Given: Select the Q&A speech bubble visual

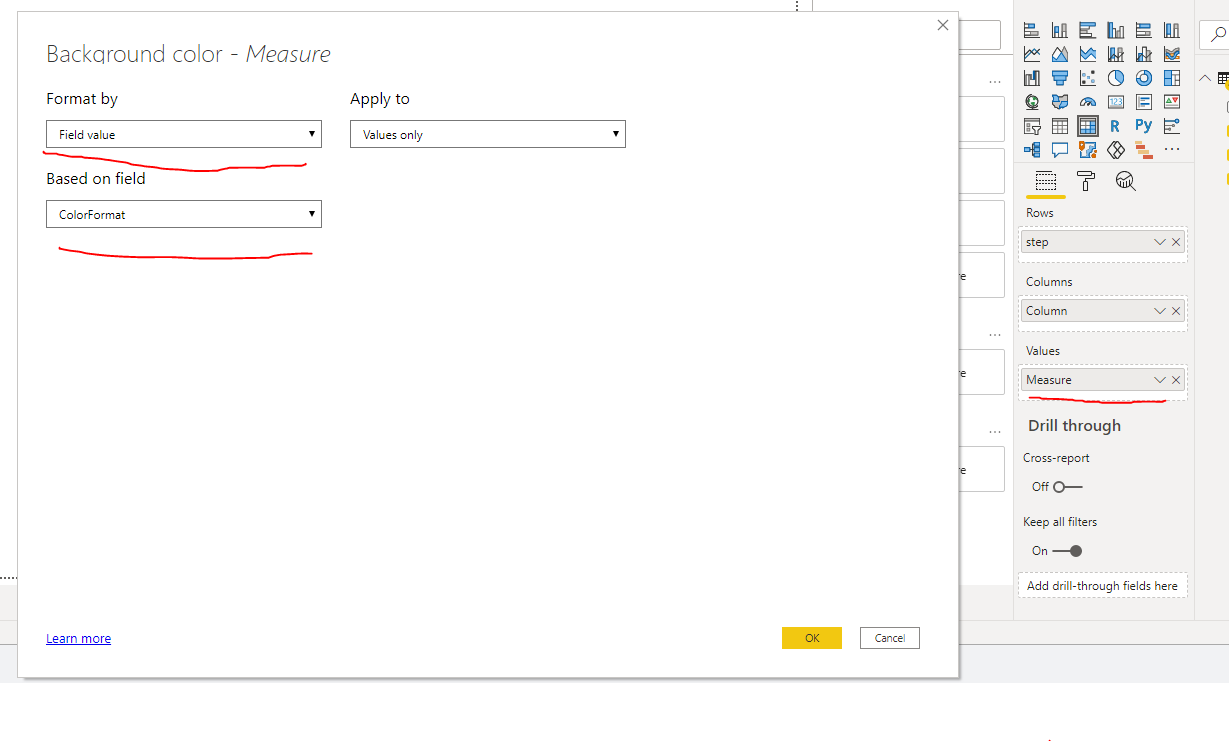Looking at the screenshot, I should point(1060,149).
